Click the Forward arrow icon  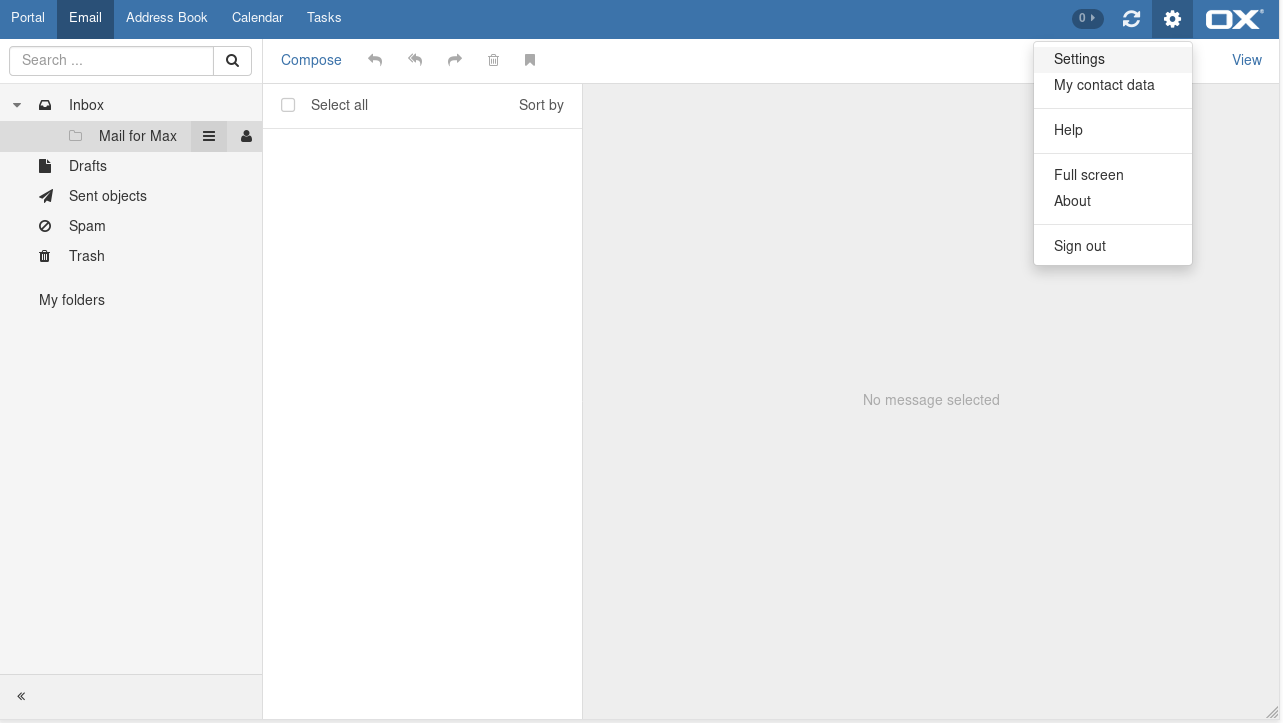(x=455, y=60)
